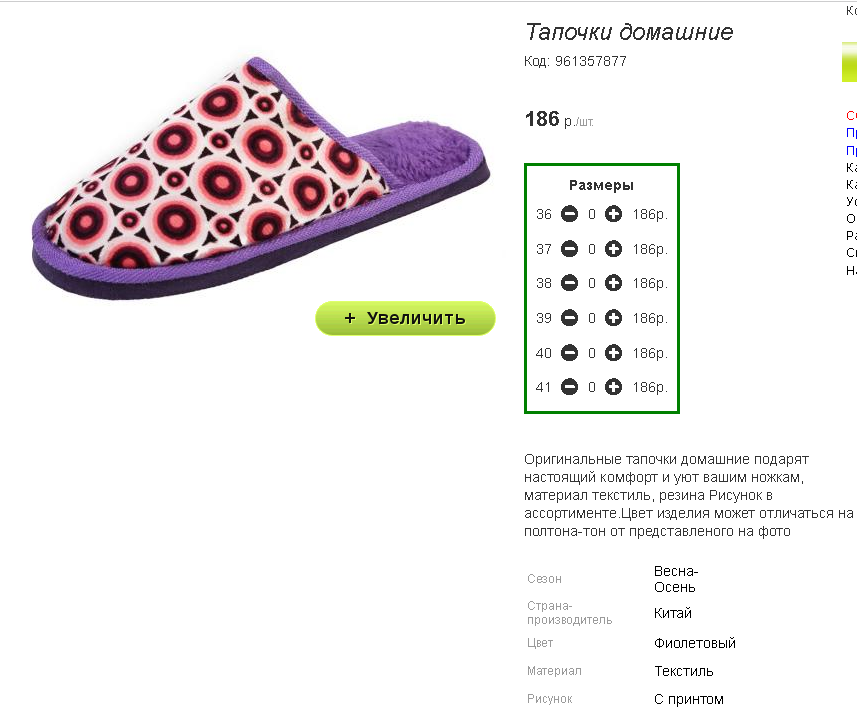
Task: Increase quantity for size 41
Action: point(613,387)
